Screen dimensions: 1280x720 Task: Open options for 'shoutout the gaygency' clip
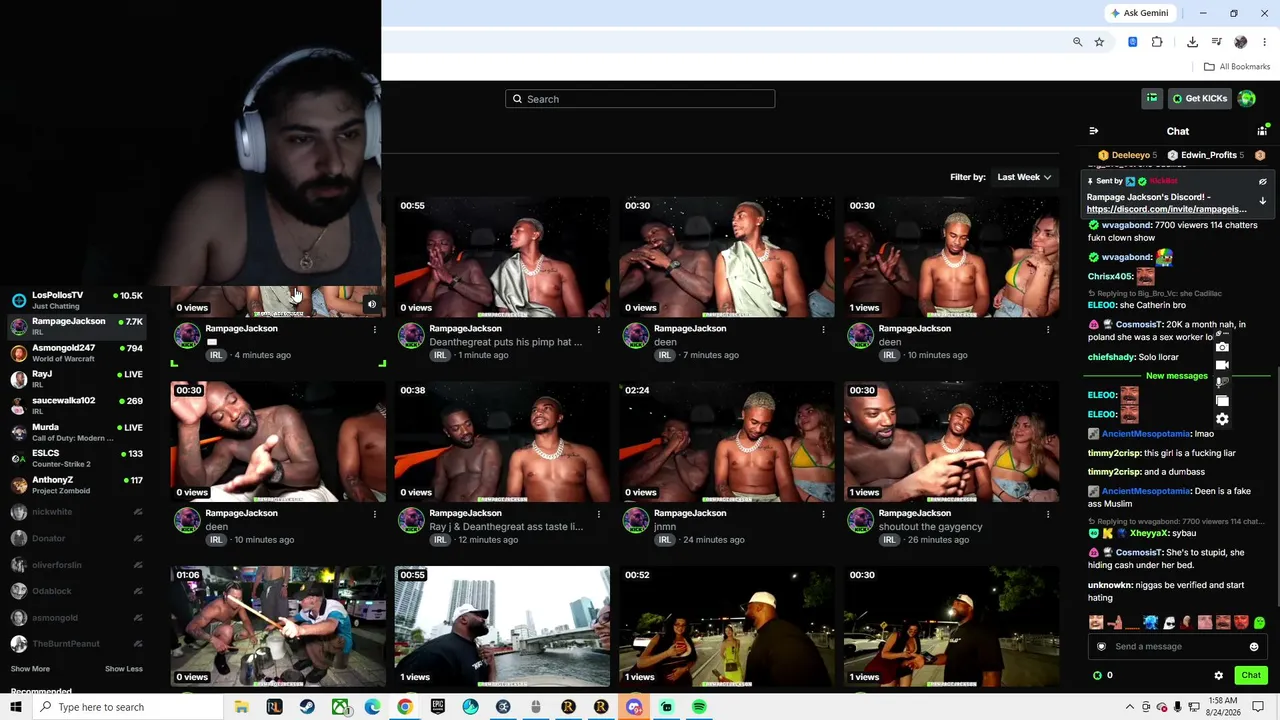pos(1048,514)
